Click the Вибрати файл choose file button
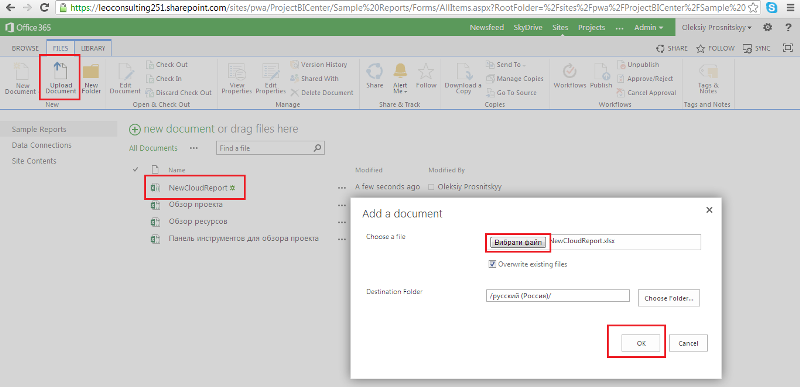 [518, 243]
